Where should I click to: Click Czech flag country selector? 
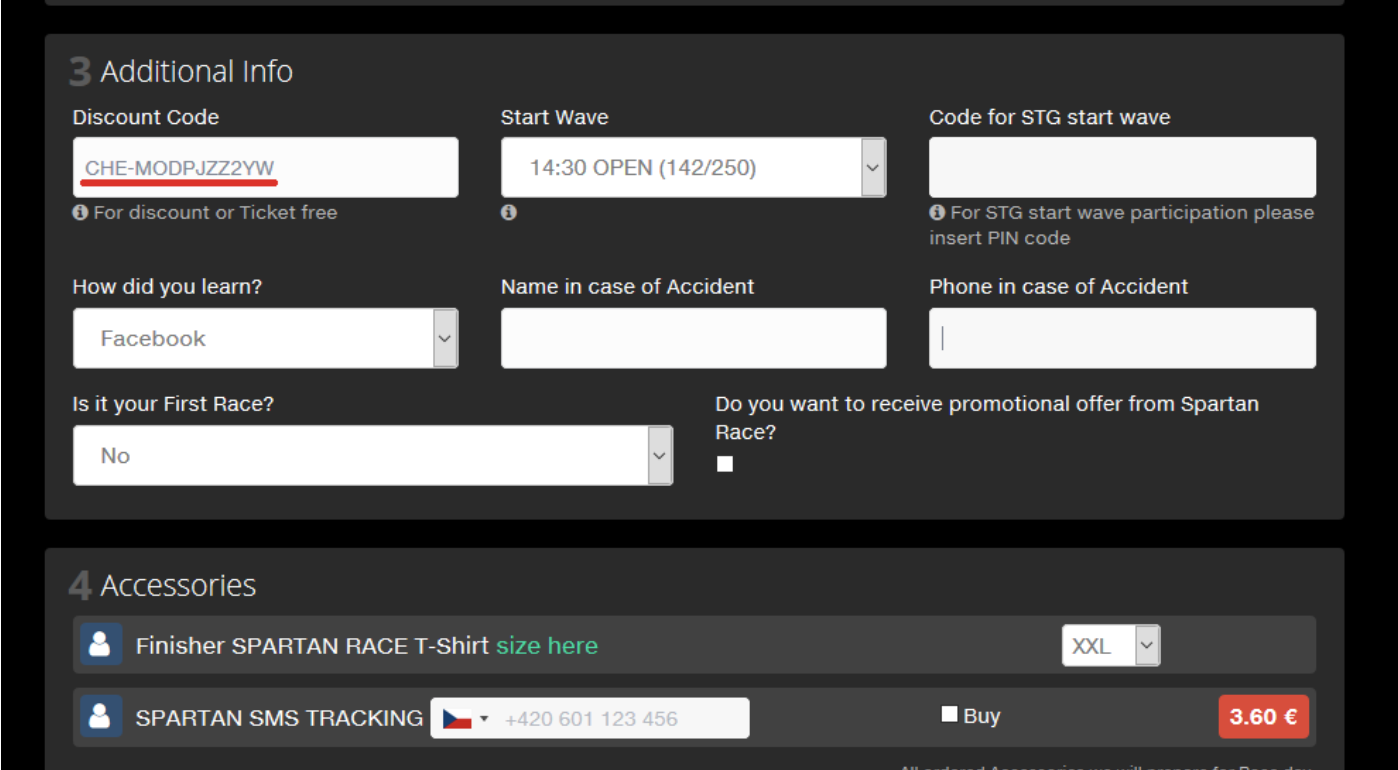[x=465, y=718]
